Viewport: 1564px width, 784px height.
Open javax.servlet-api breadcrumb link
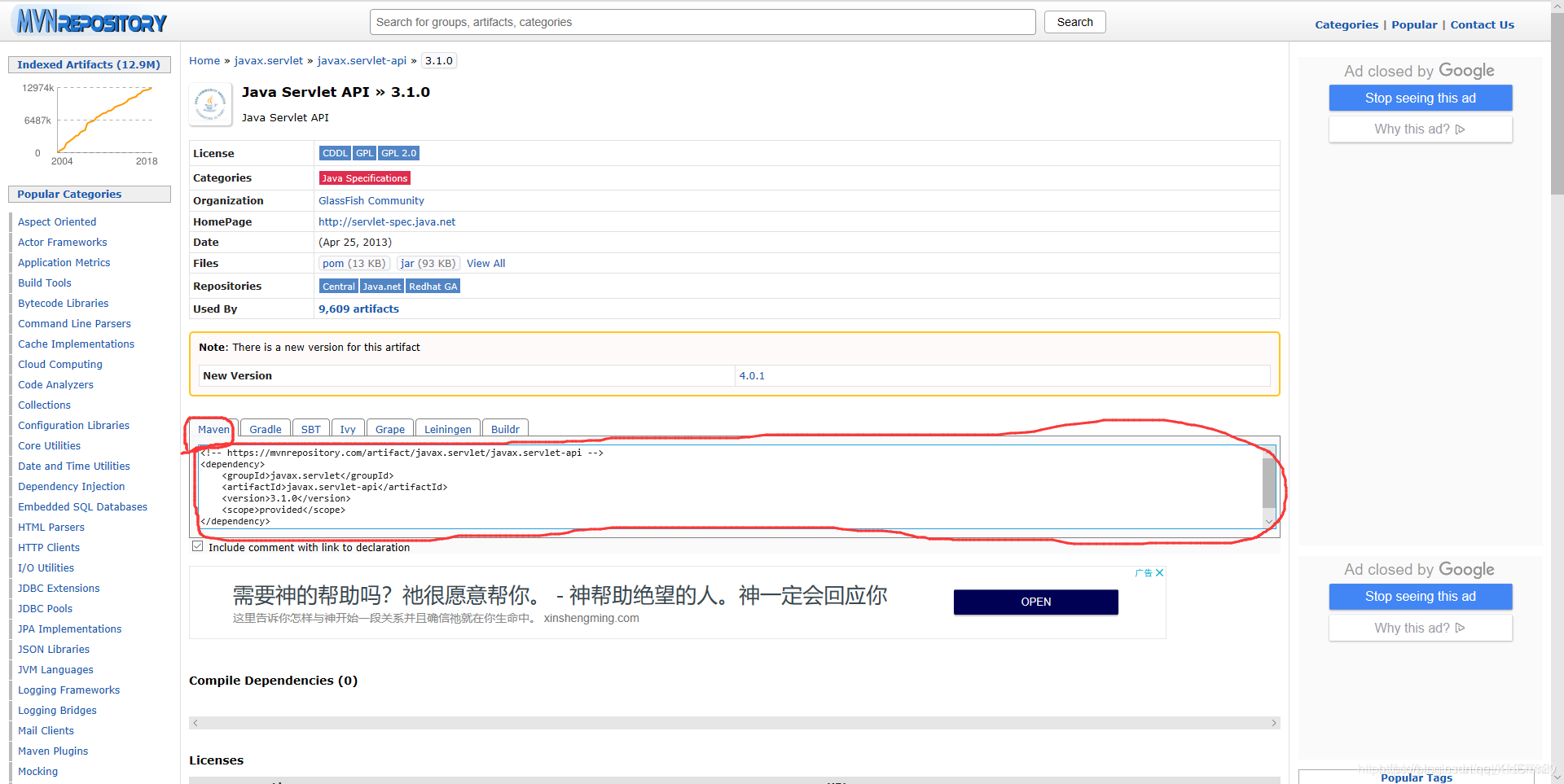[x=362, y=60]
